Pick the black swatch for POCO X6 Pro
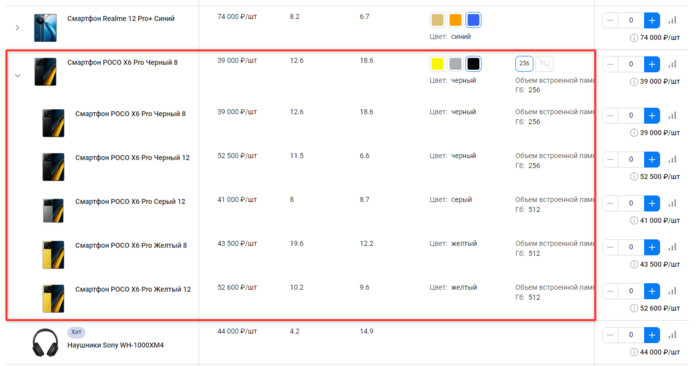 tap(473, 64)
